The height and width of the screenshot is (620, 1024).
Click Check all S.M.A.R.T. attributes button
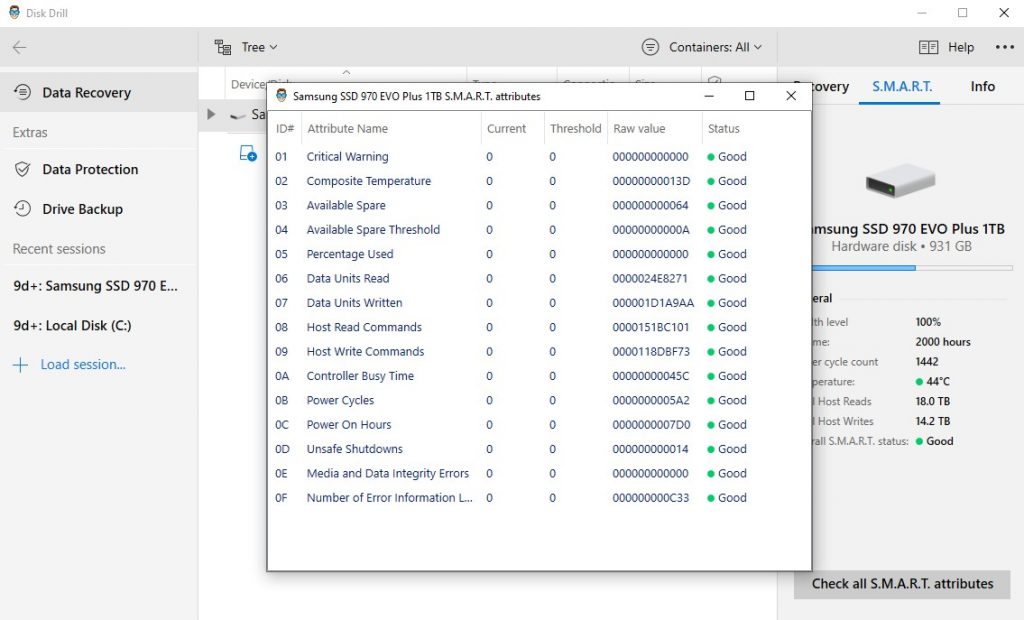(x=902, y=584)
